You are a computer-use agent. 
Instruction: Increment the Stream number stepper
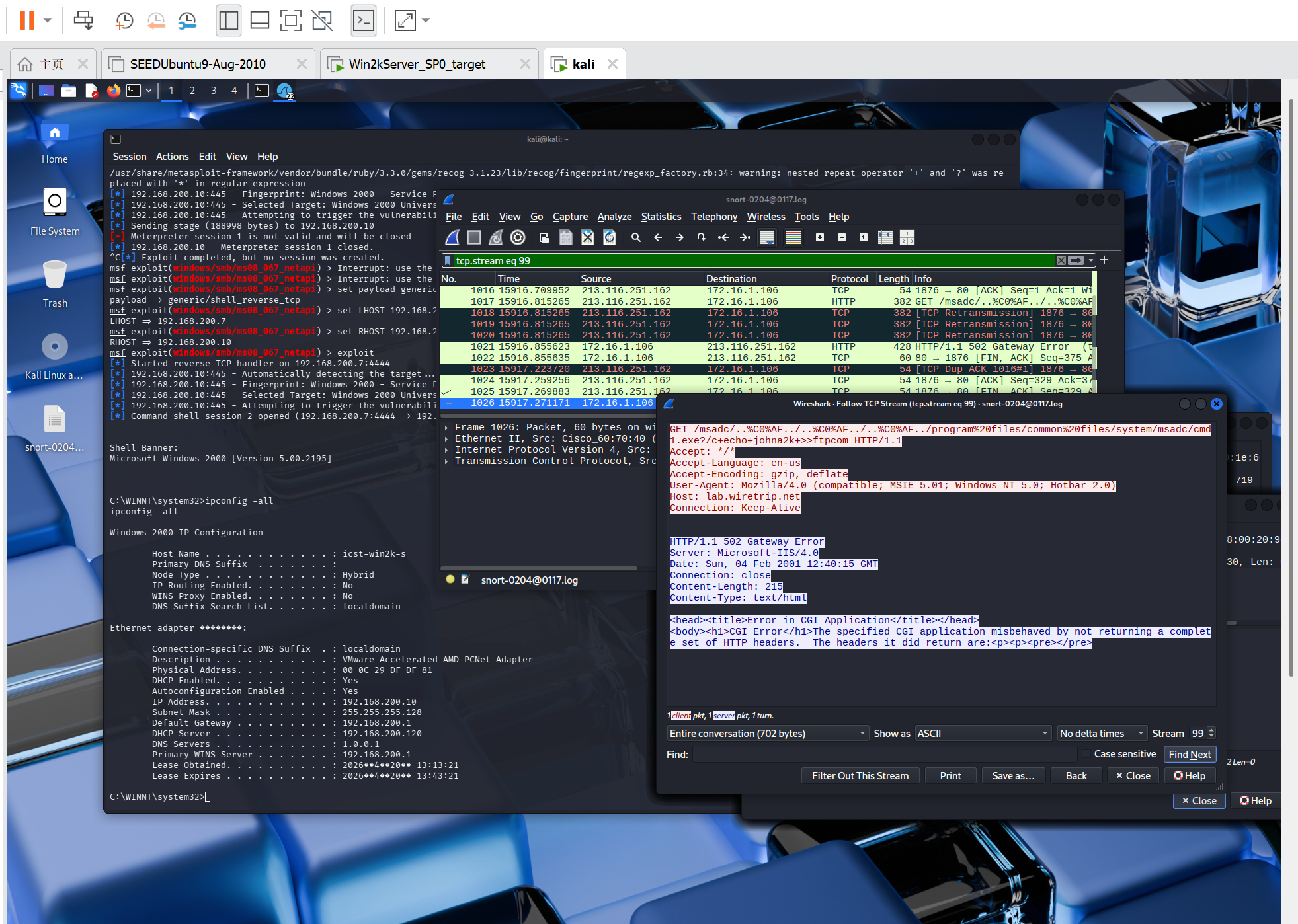(1211, 730)
